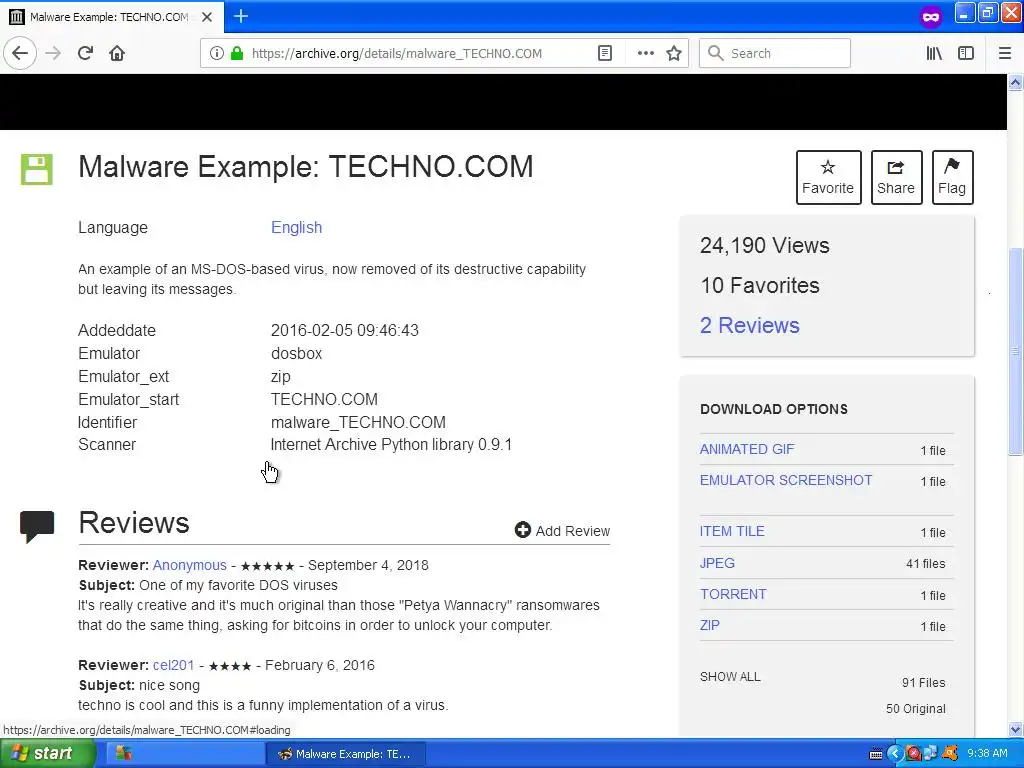Click the scrollbar up arrow

click(x=1016, y=82)
